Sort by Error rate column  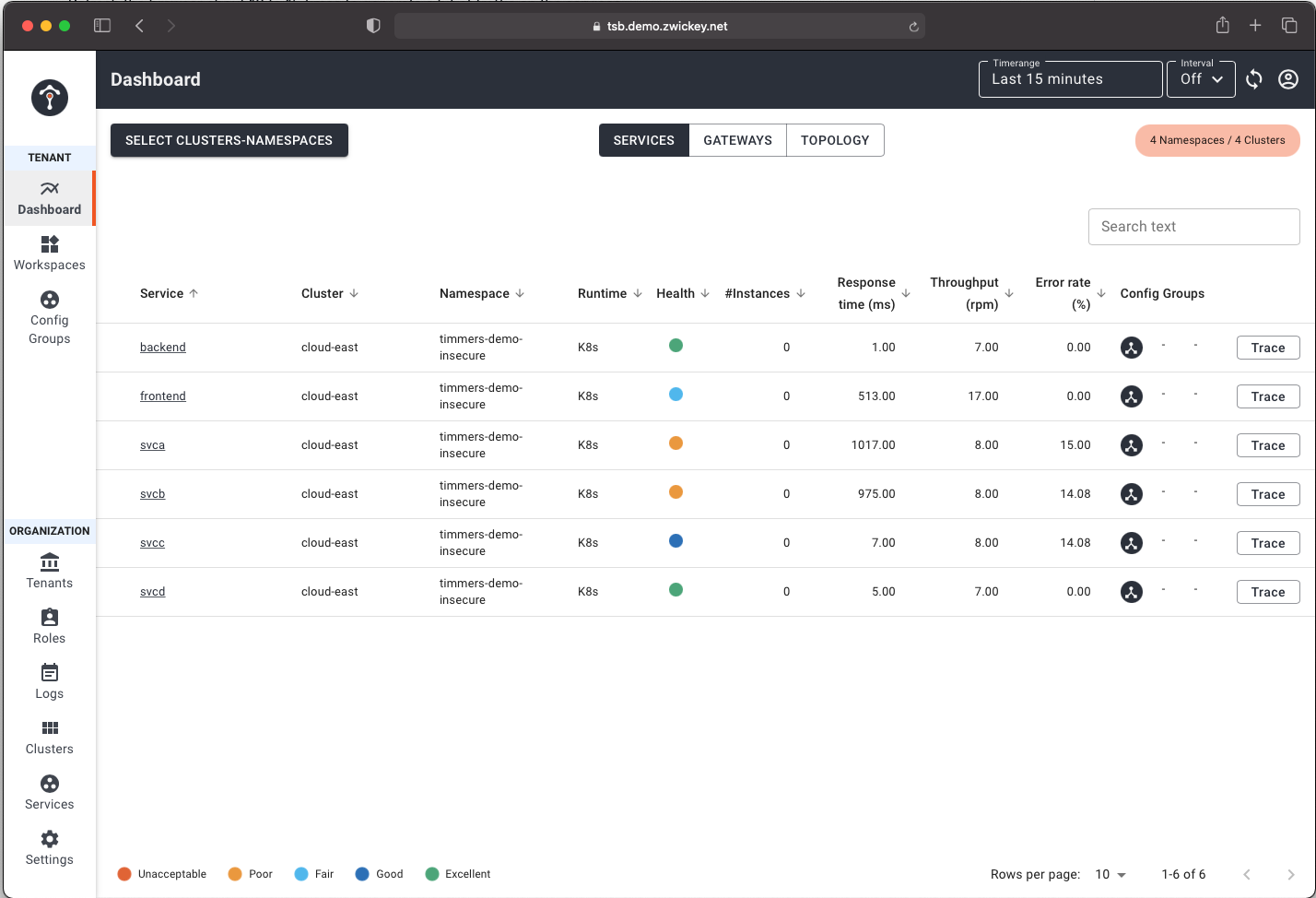[x=1070, y=293]
